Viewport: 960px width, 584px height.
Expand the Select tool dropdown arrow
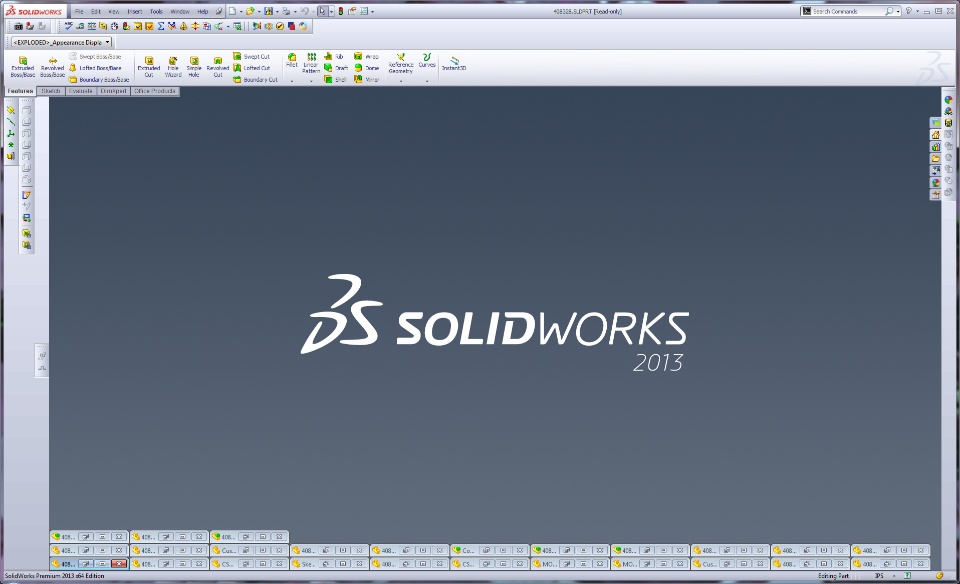[x=331, y=12]
